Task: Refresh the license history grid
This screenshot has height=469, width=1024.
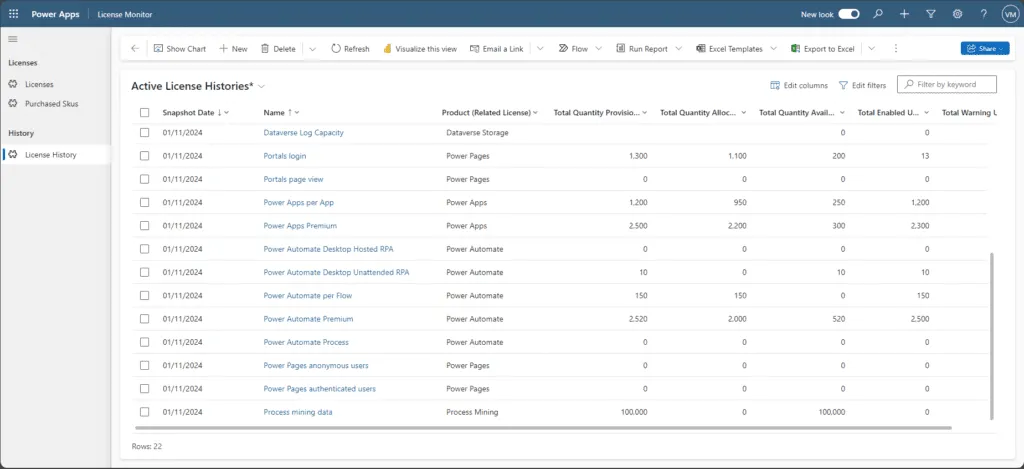Action: [350, 48]
